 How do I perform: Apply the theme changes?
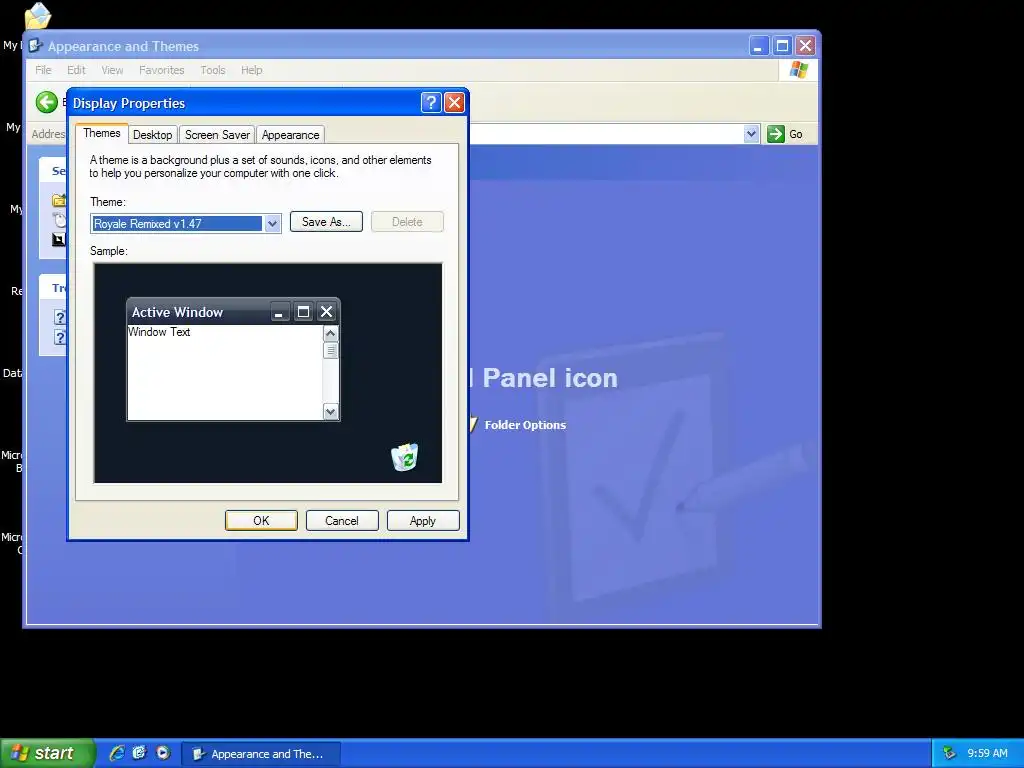click(423, 520)
